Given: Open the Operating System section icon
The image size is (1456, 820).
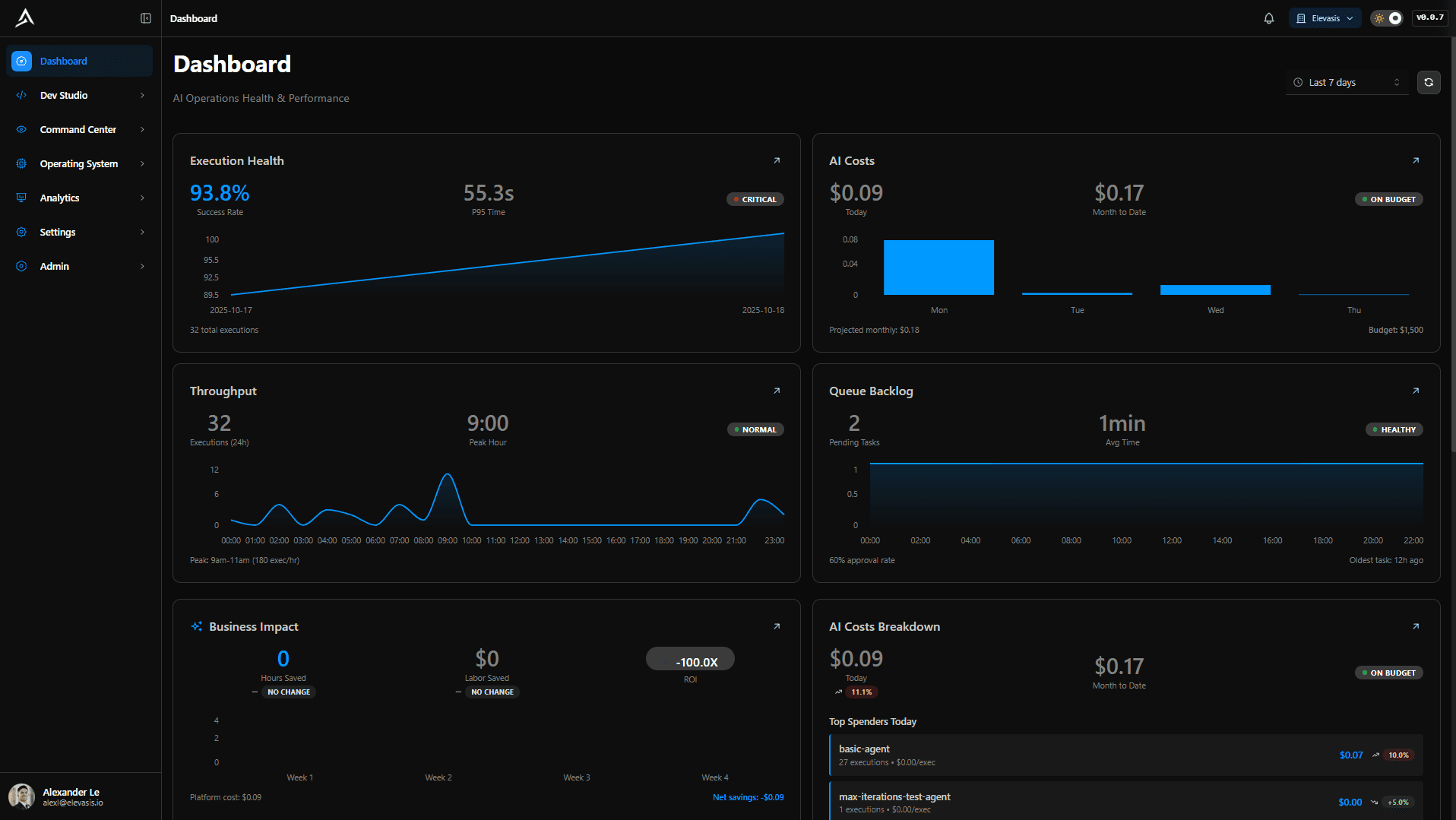Looking at the screenshot, I should pyautogui.click(x=21, y=163).
